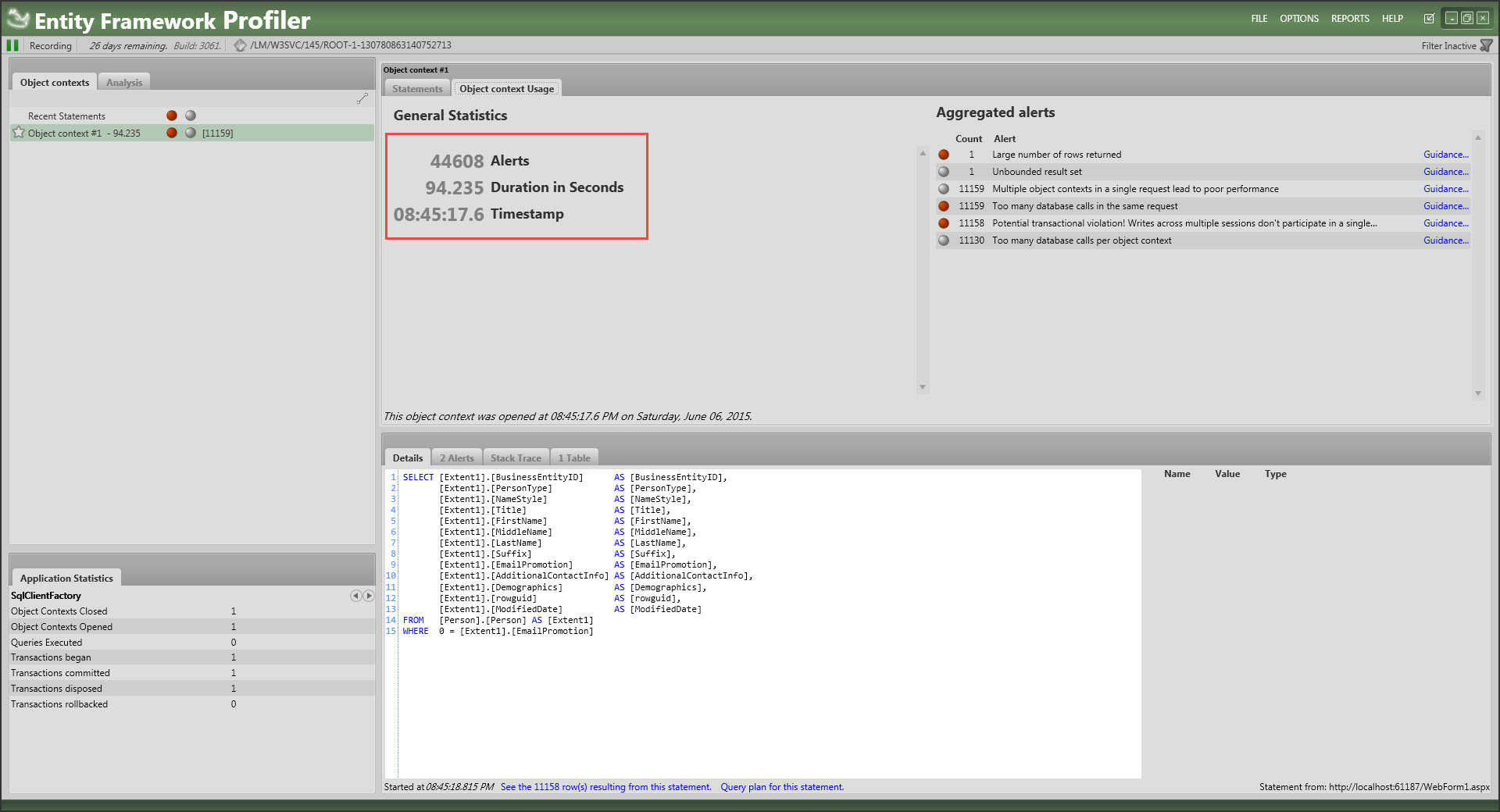Image resolution: width=1500 pixels, height=812 pixels.
Task: Open Query plan for this statement
Action: (782, 787)
